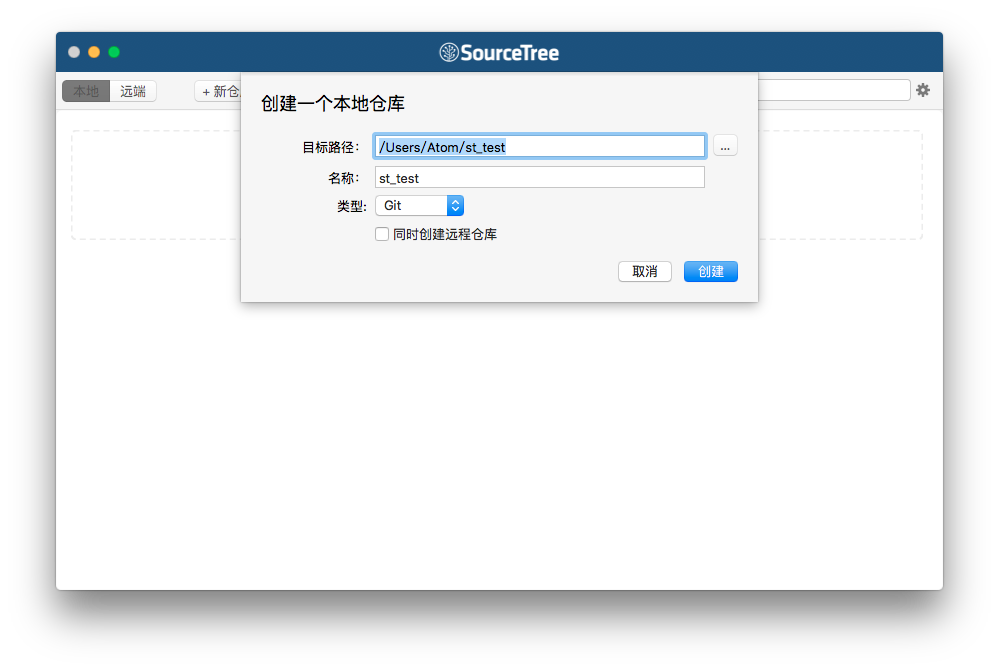Viewport: 999px width, 670px height.
Task: Switch to the 远端 tab
Action: [x=133, y=91]
